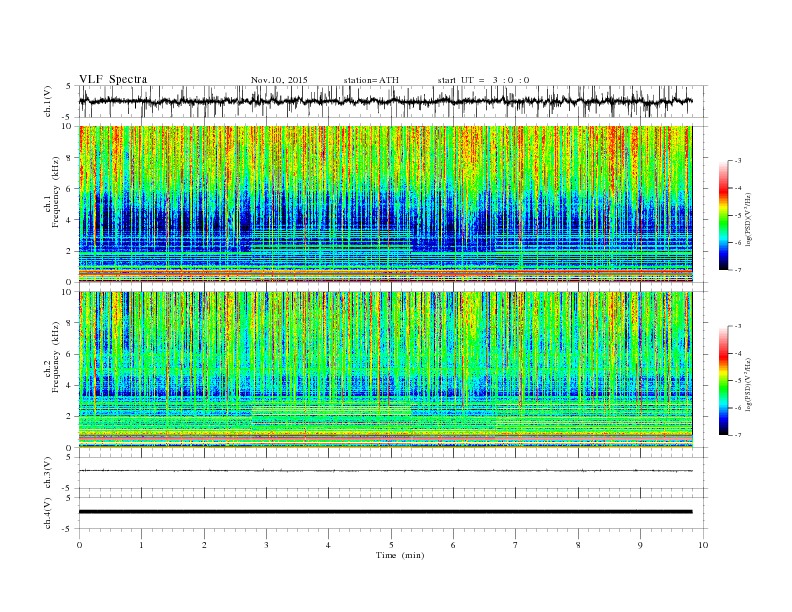This screenshot has height=612, width=792.
Task: Click the "VLF Spectra" plot title
Action: [113, 79]
